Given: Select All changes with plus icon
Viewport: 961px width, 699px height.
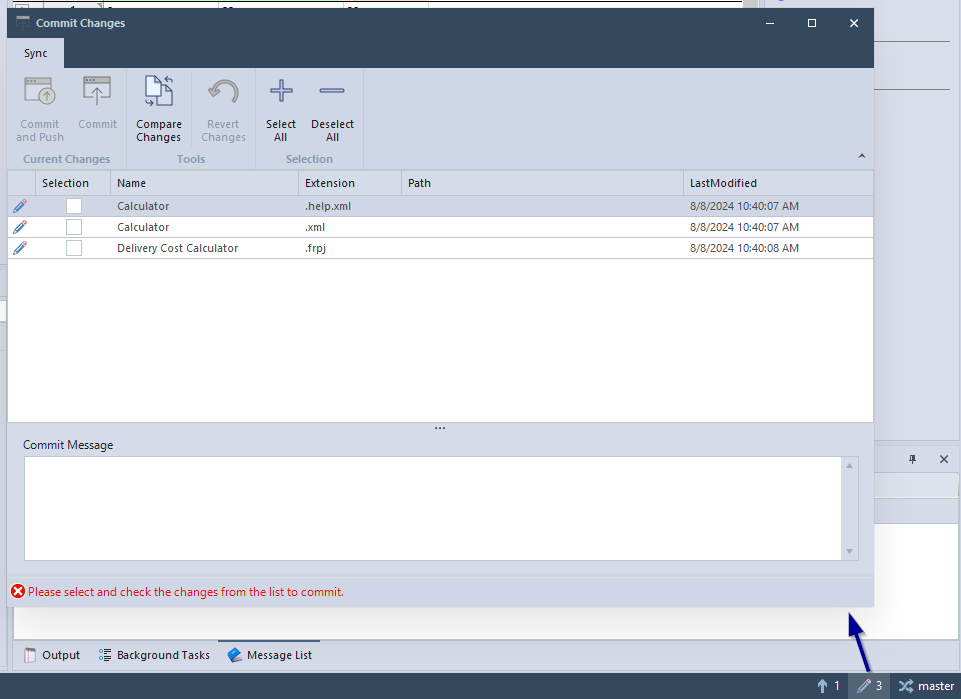Looking at the screenshot, I should [281, 91].
